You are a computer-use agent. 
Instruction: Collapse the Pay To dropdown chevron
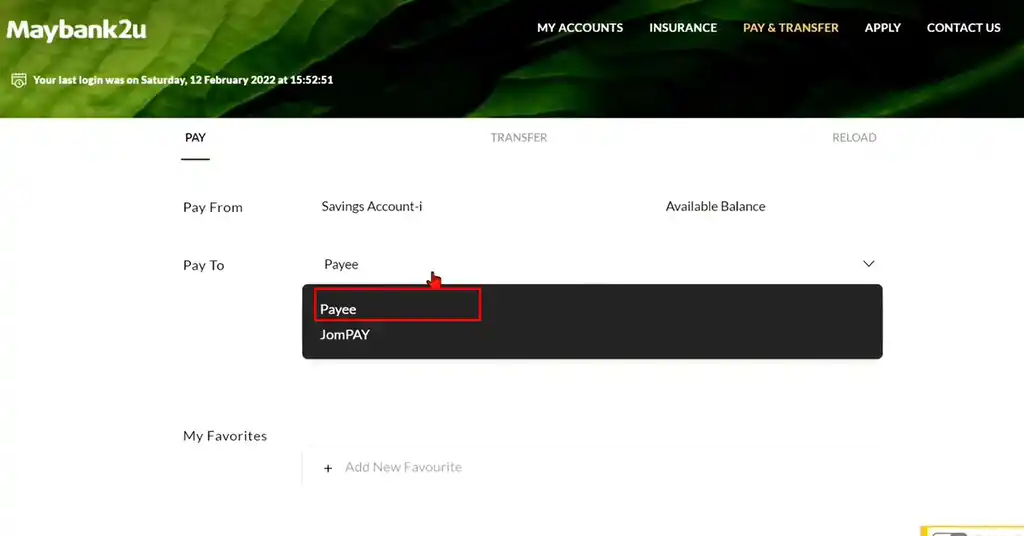tap(869, 264)
